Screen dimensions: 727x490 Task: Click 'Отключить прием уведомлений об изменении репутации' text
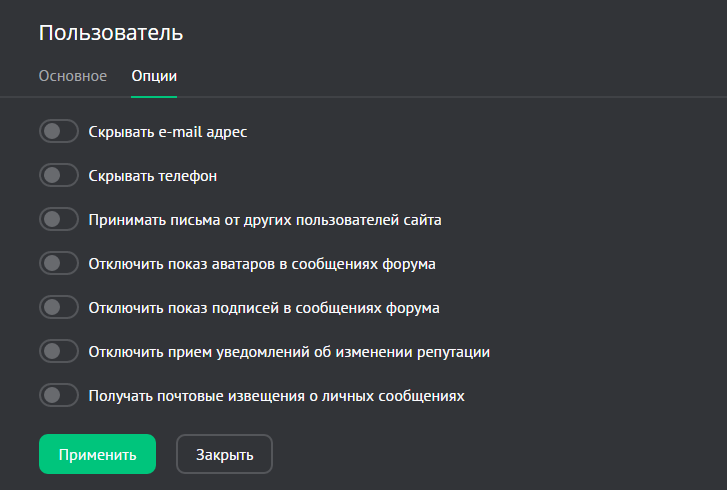(x=289, y=352)
